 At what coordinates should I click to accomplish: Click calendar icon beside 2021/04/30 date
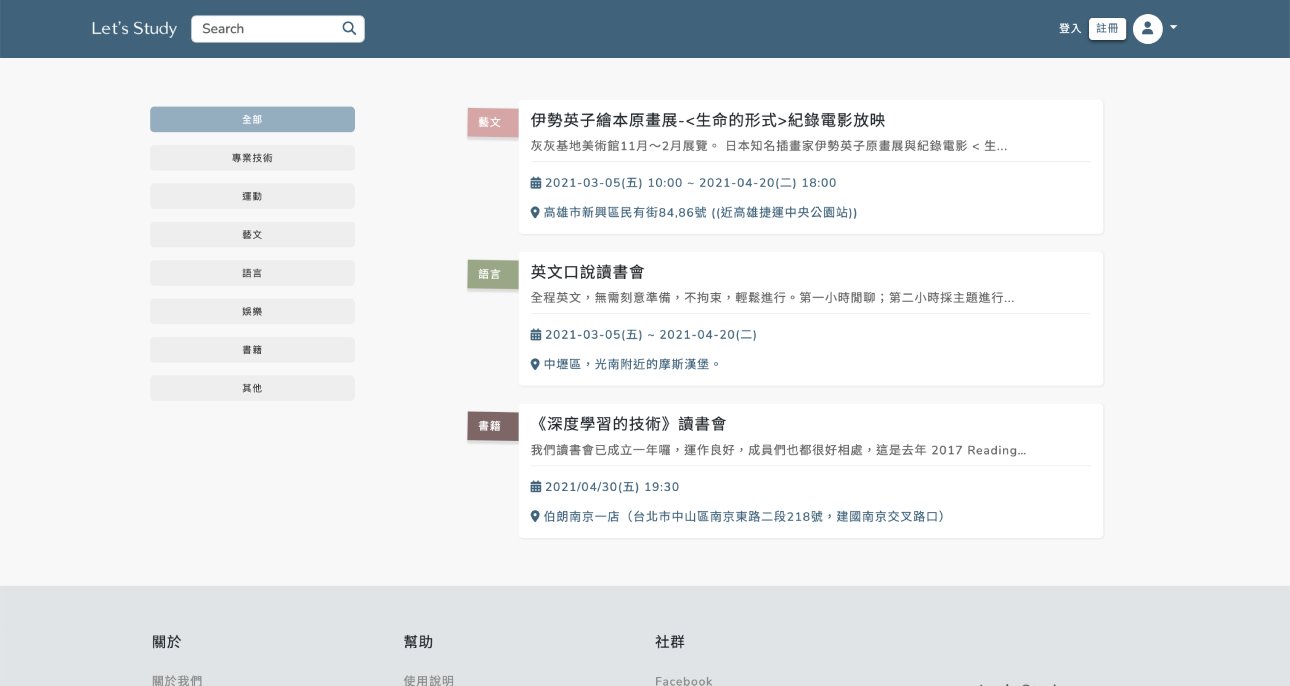(x=536, y=487)
